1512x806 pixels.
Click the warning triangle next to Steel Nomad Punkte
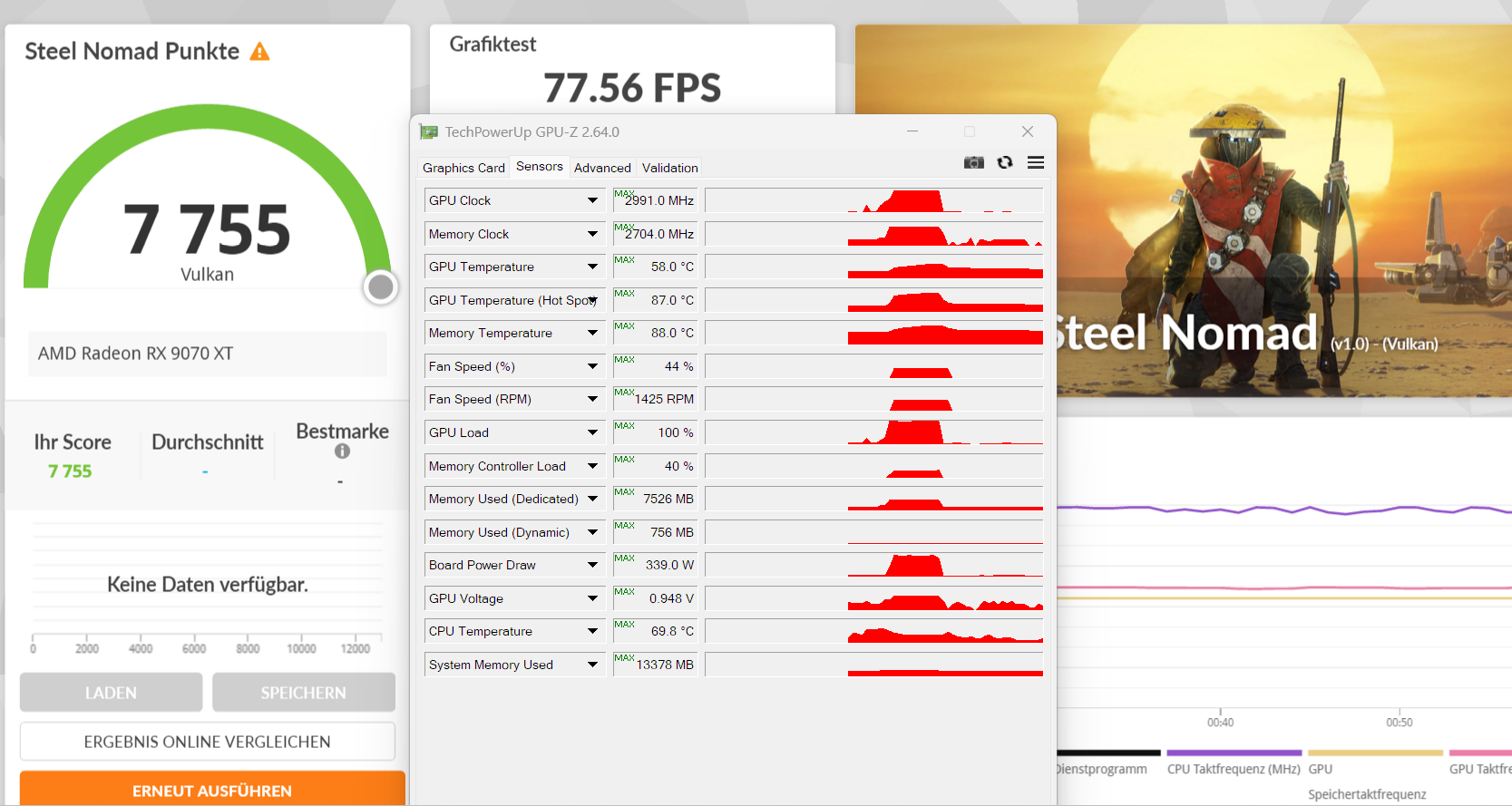260,52
